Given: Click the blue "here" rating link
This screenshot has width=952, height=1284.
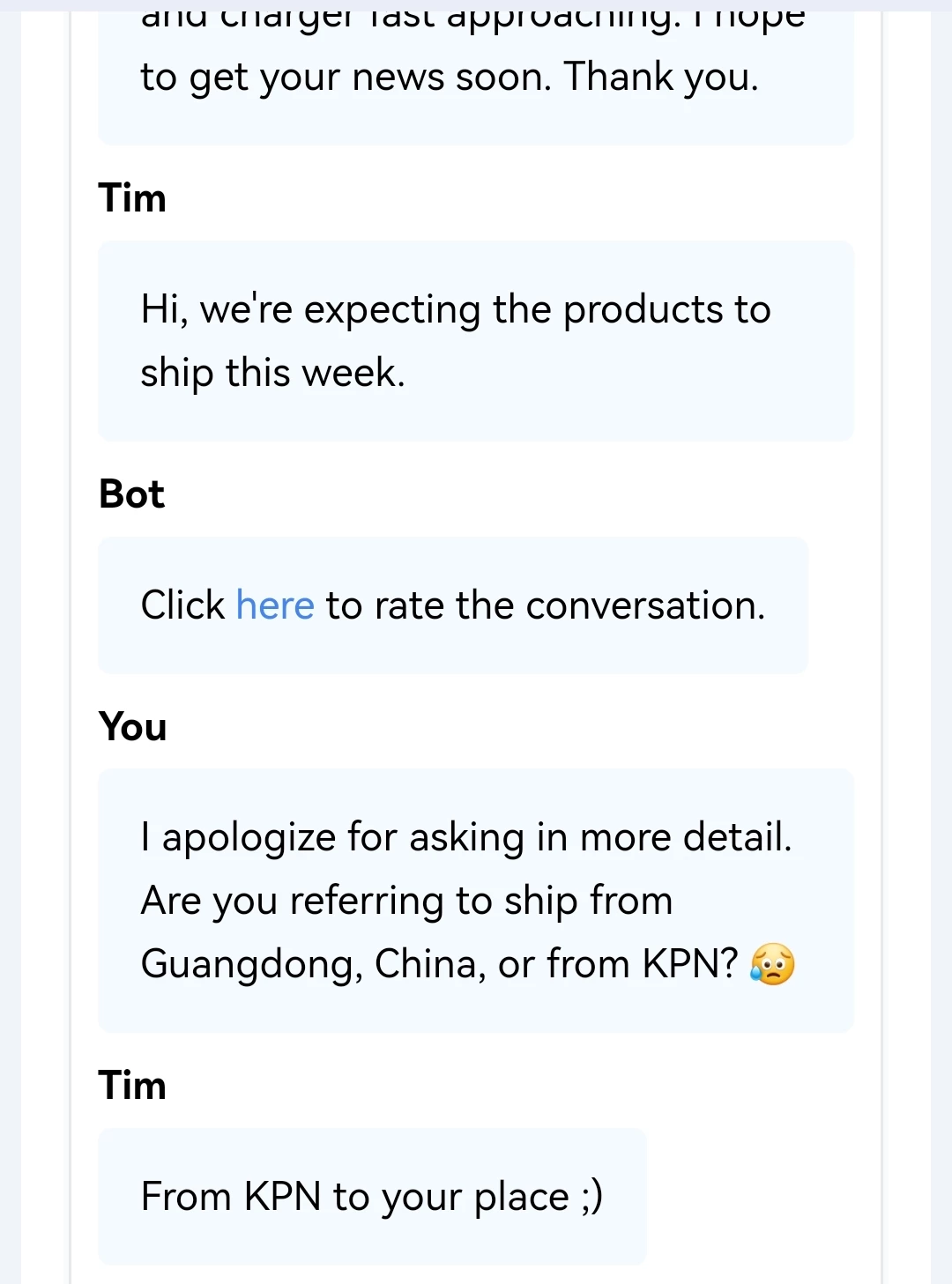Looking at the screenshot, I should tap(275, 606).
